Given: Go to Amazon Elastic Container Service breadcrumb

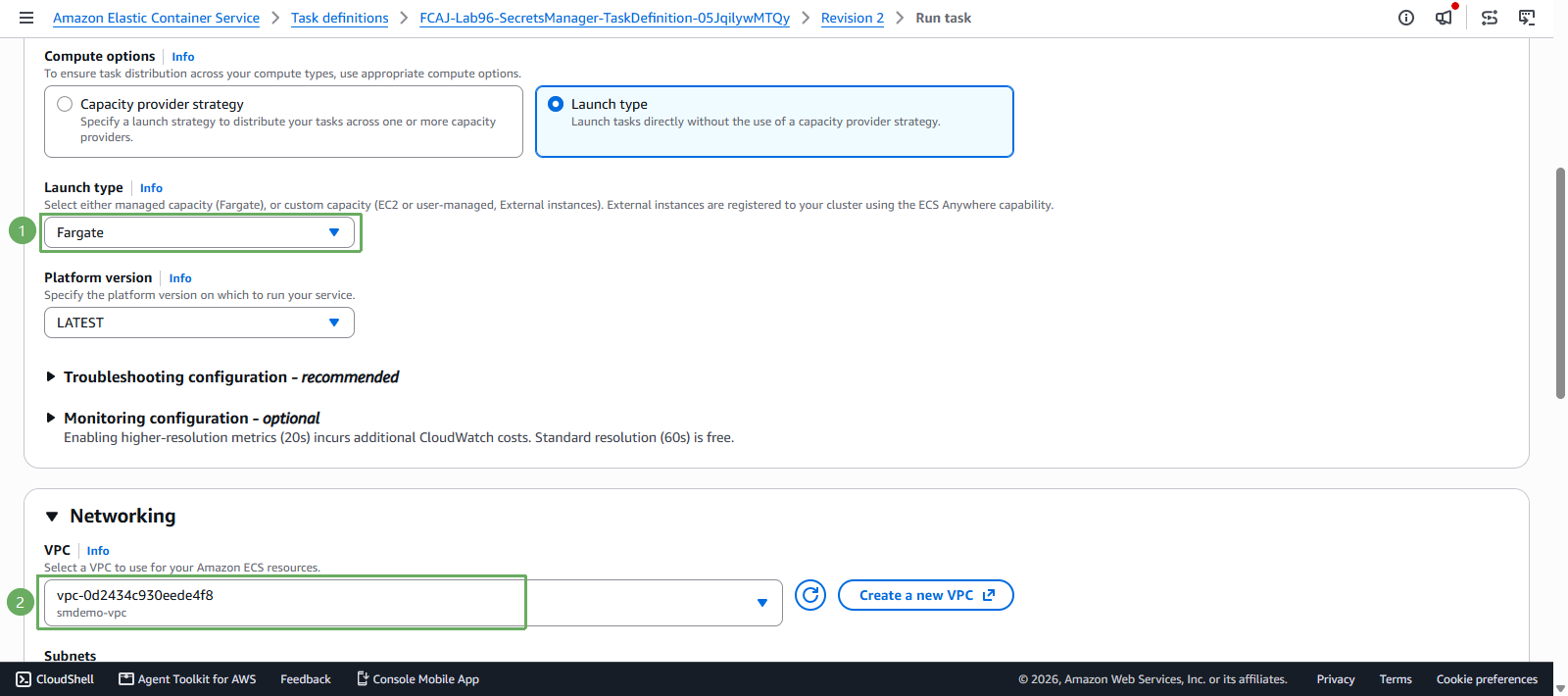Looking at the screenshot, I should (x=156, y=18).
